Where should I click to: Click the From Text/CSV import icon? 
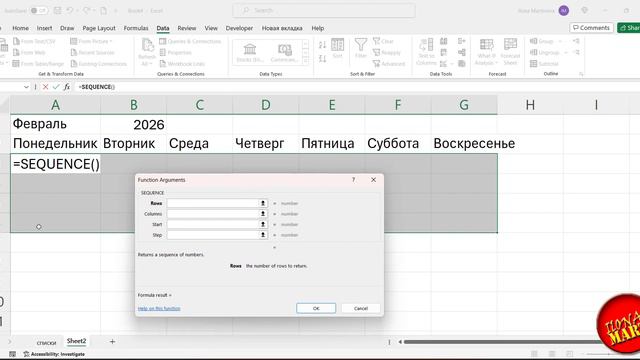pyautogui.click(x=16, y=41)
